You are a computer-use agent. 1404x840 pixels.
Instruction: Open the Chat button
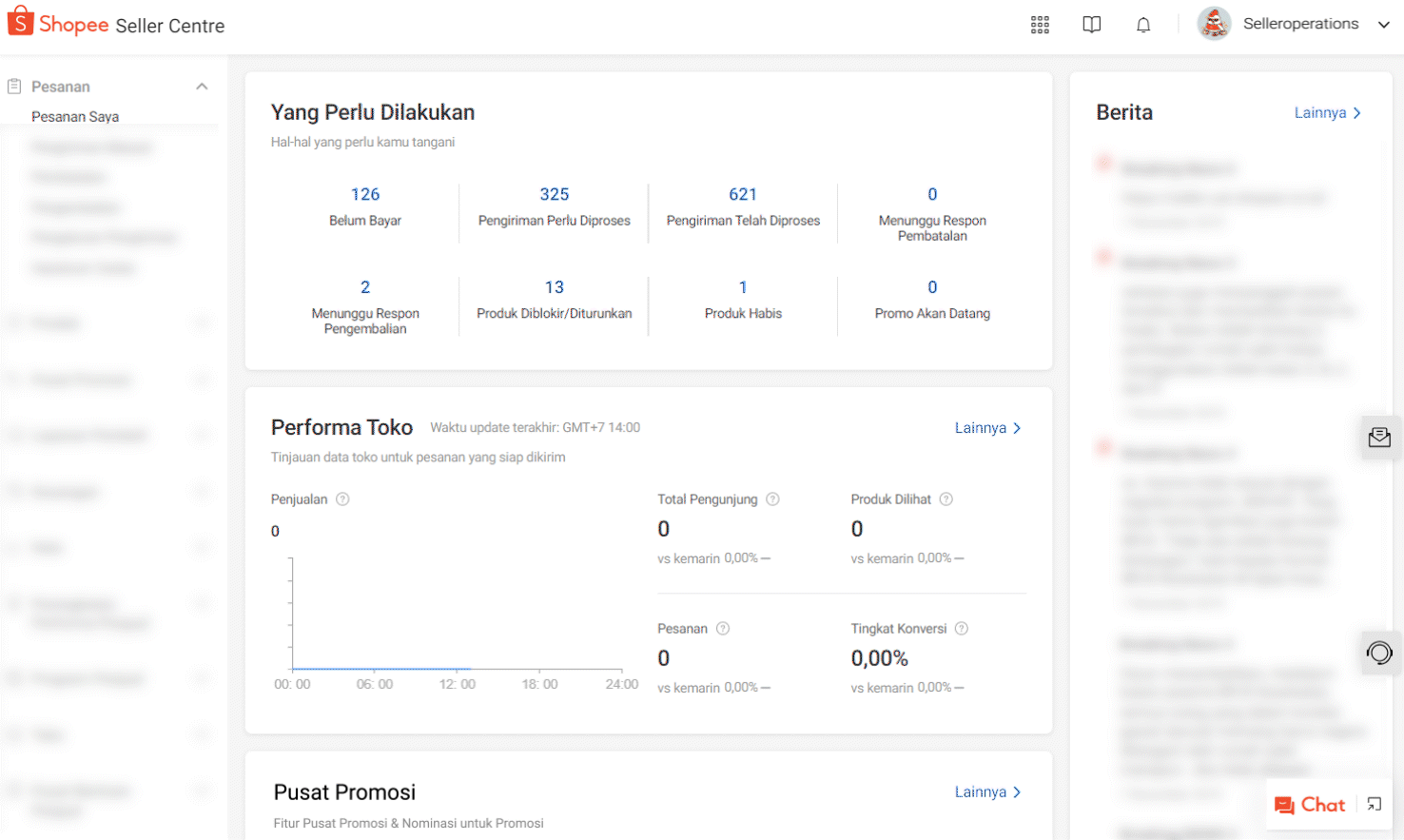[x=1311, y=805]
